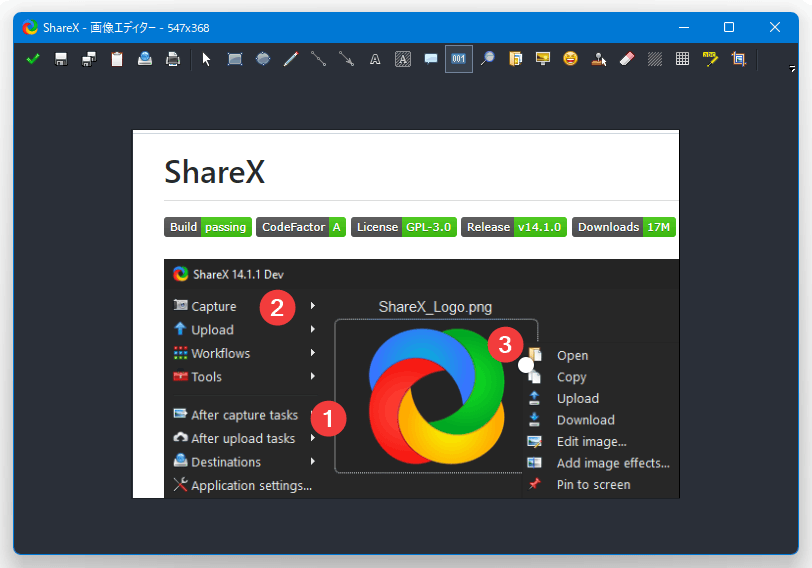812x568 pixels.
Task: Choose the Rectangle drawing tool
Action: 235,59
